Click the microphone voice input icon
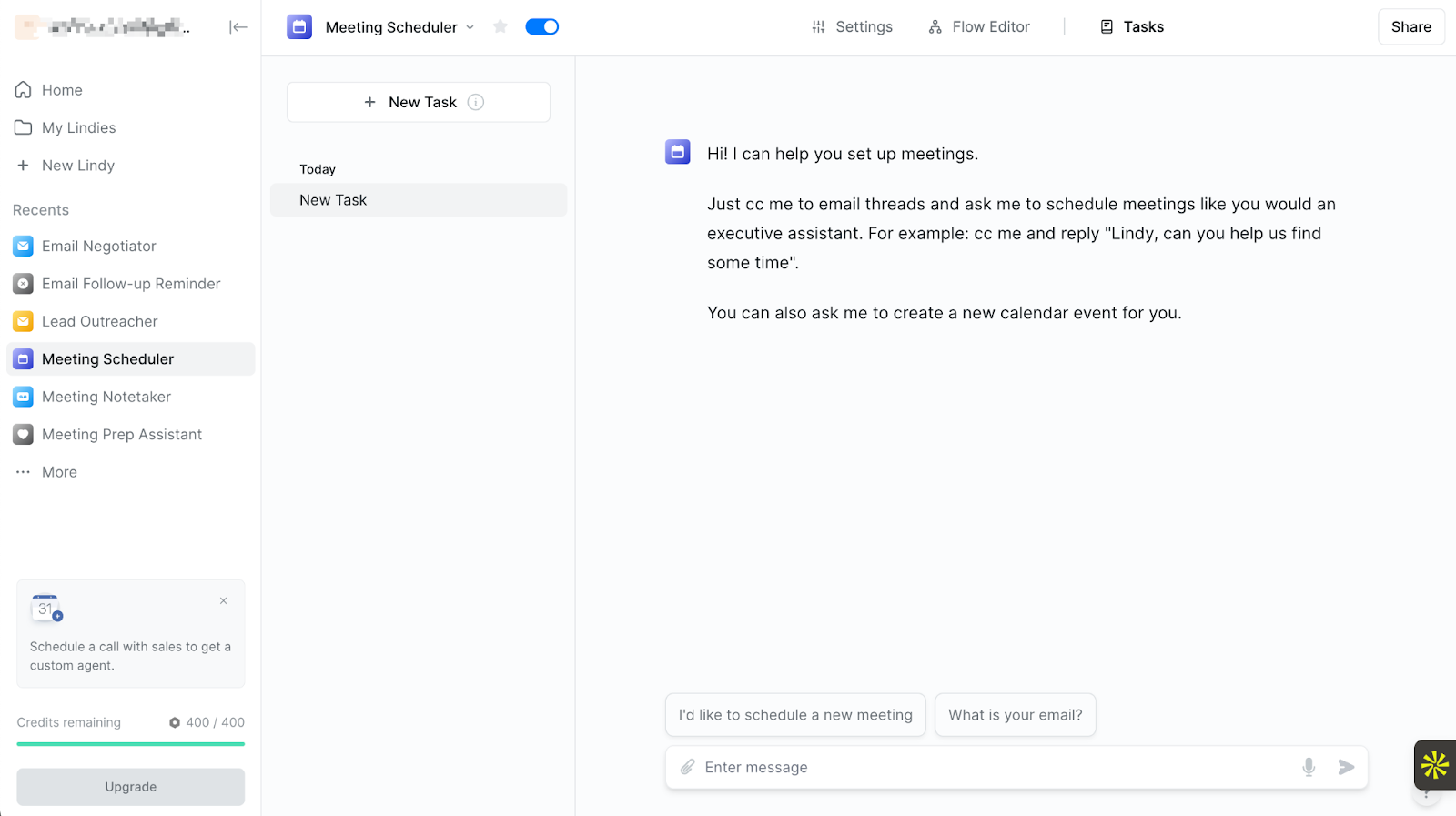Image resolution: width=1456 pixels, height=816 pixels. click(1309, 767)
